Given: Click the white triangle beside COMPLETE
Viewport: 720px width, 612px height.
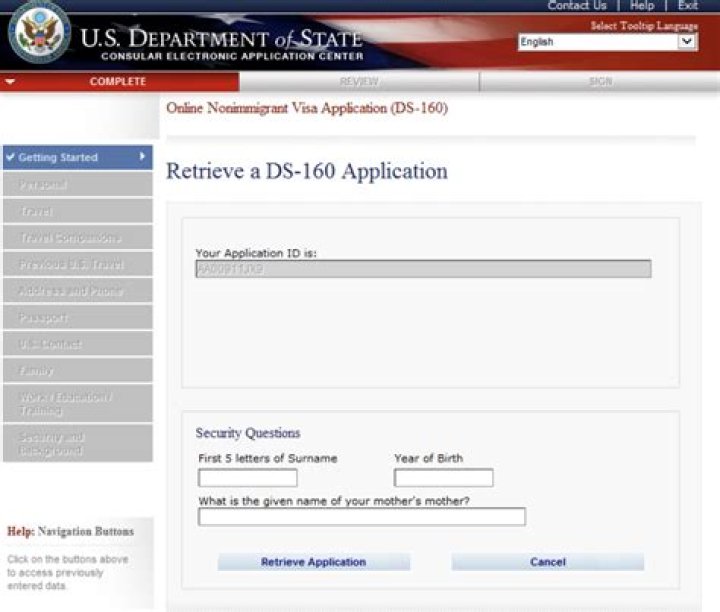Looking at the screenshot, I should 10,82.
